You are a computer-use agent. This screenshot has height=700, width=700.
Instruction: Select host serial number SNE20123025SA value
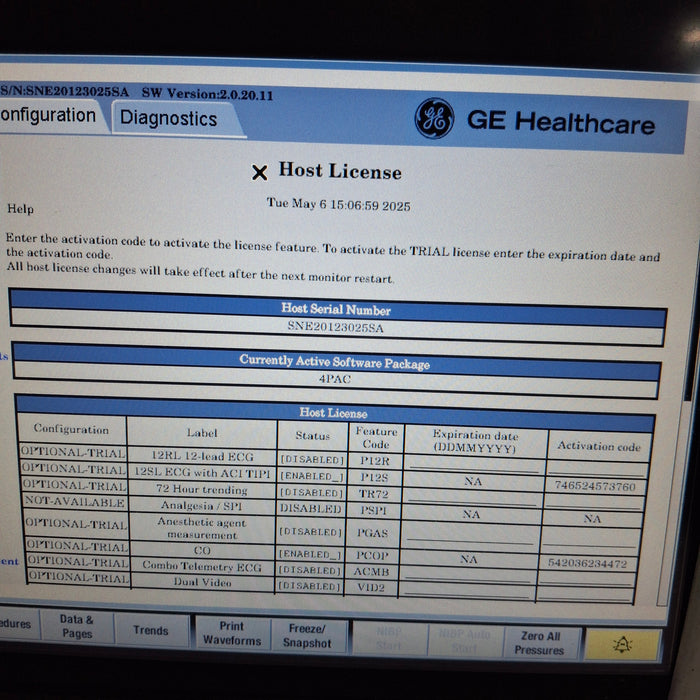pos(335,327)
